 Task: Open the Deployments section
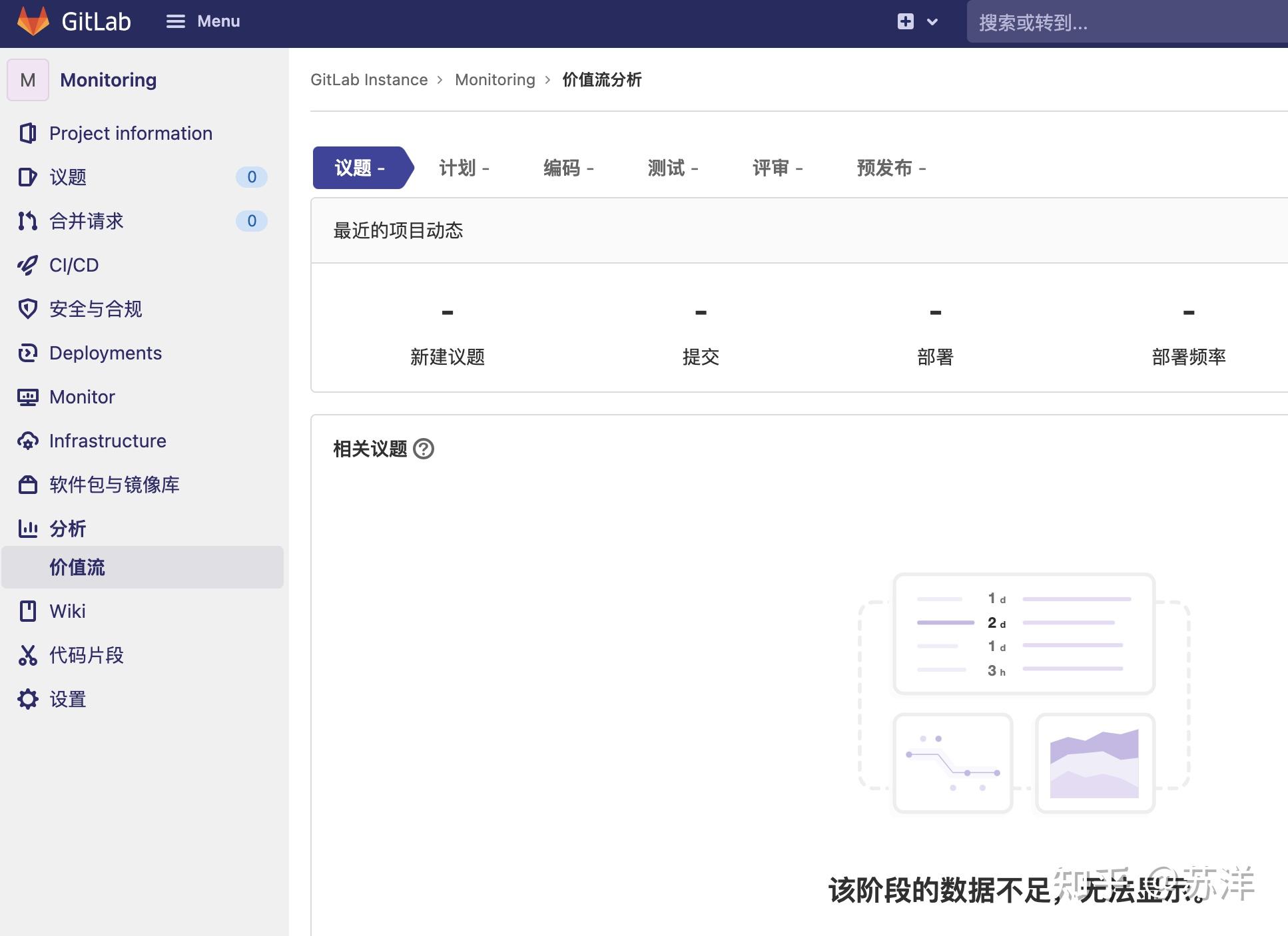(x=105, y=353)
